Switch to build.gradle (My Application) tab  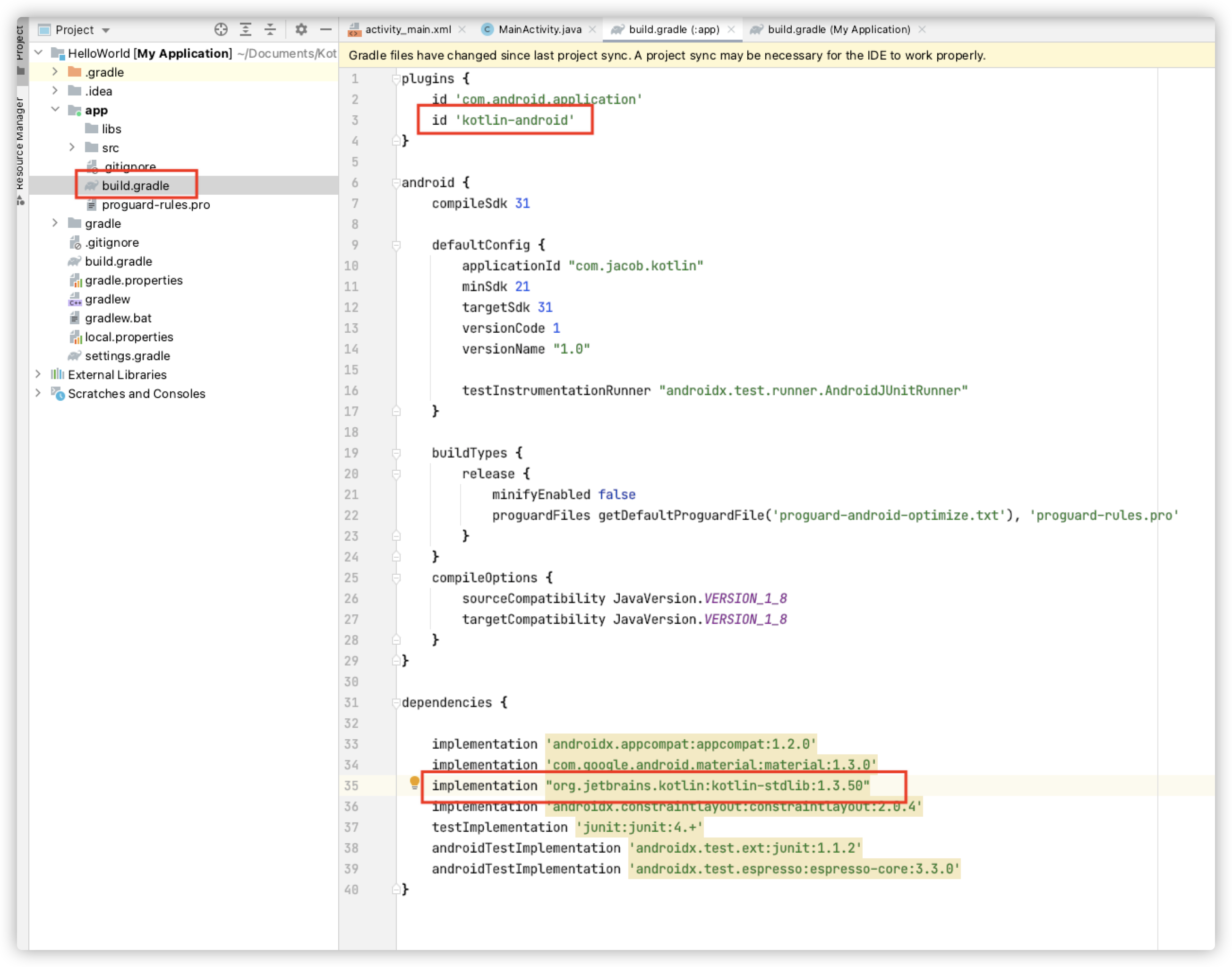[838, 29]
